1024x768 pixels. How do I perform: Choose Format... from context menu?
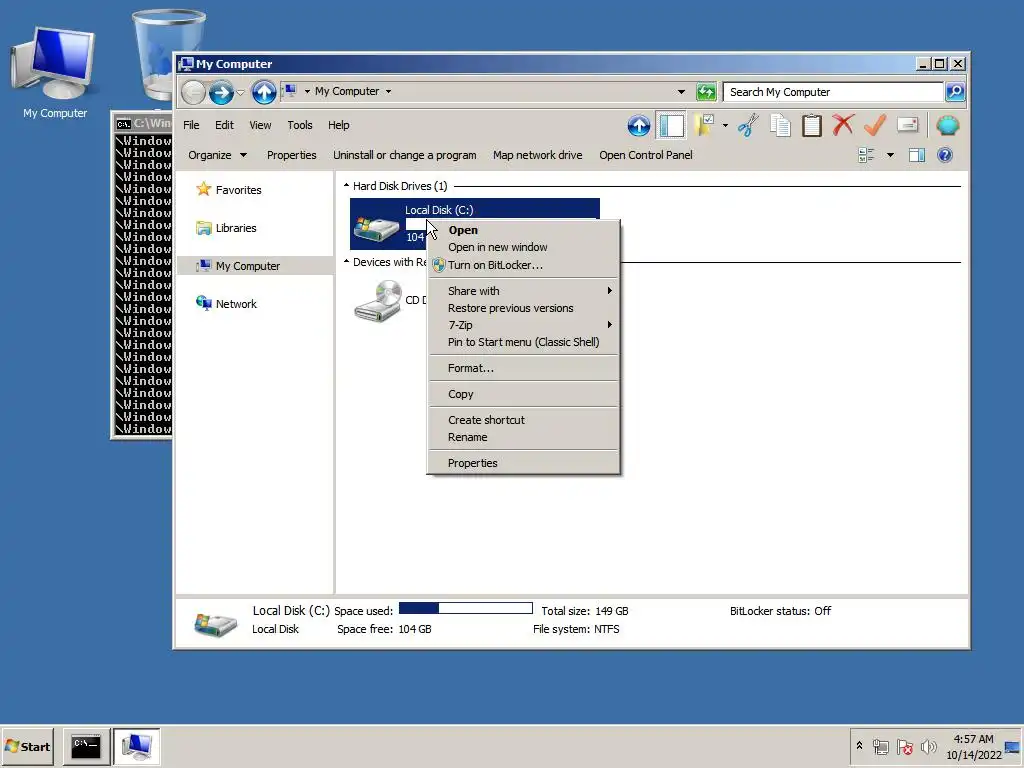tap(522, 368)
